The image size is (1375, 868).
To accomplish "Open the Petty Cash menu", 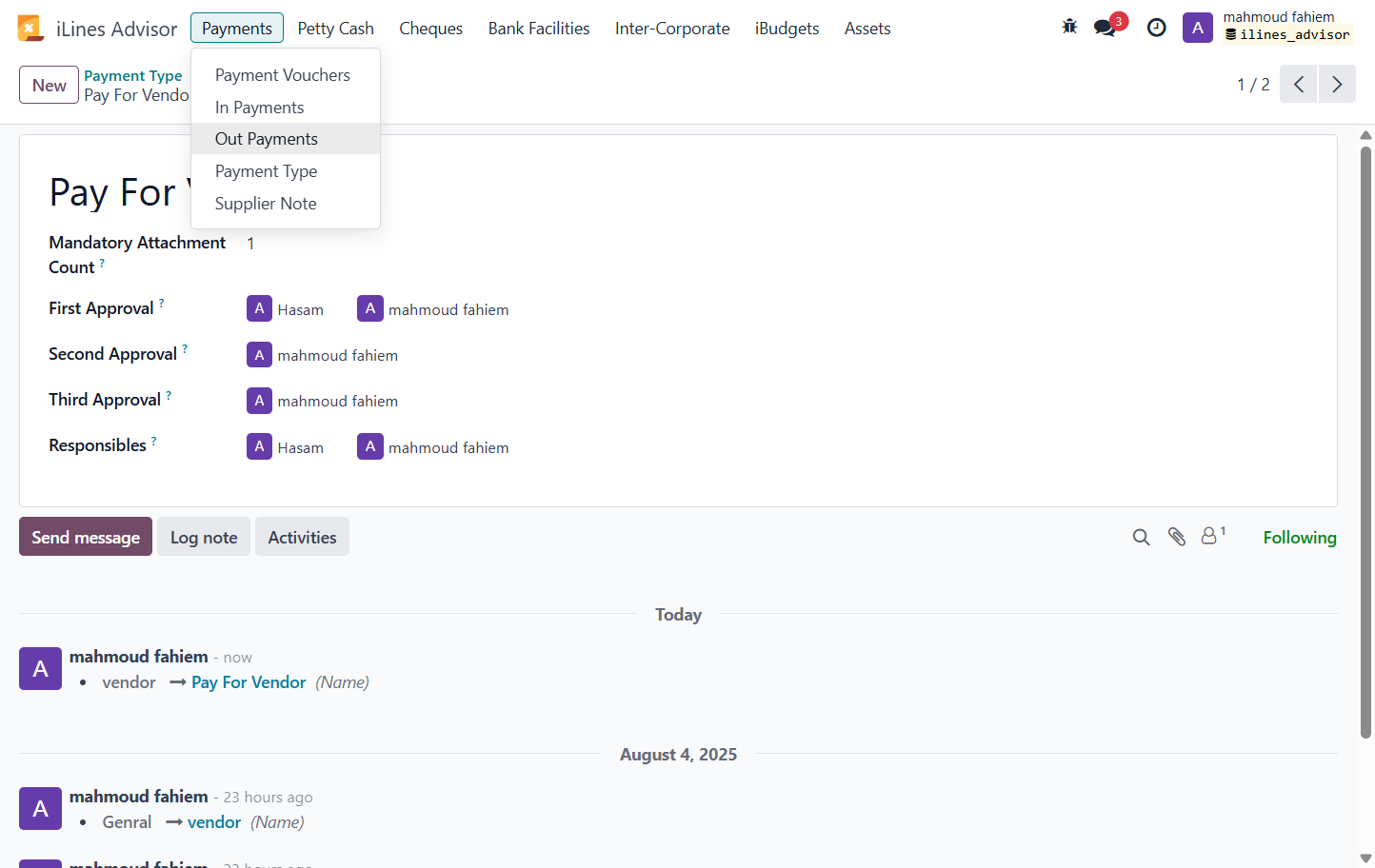I will coord(335,29).
